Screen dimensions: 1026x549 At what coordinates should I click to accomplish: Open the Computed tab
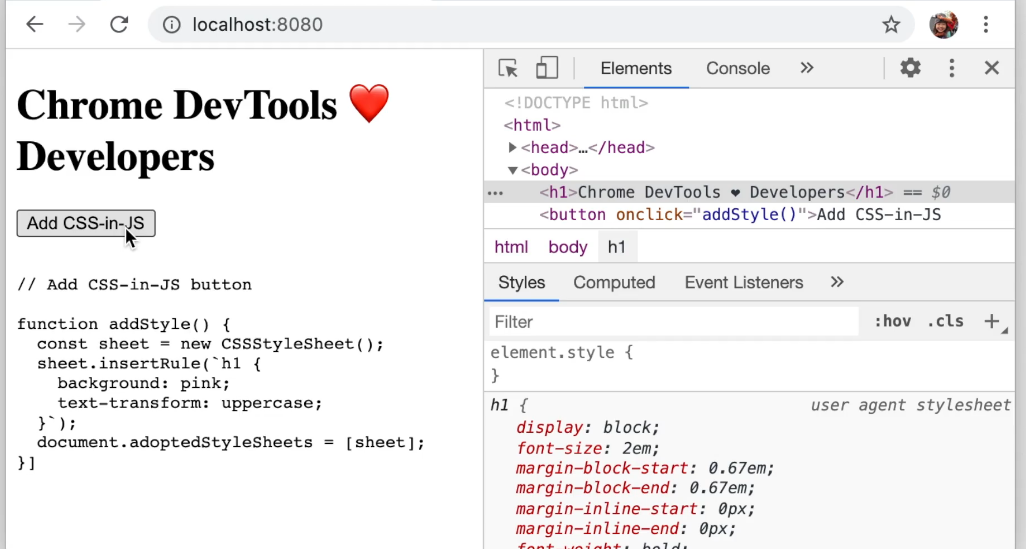tap(614, 283)
